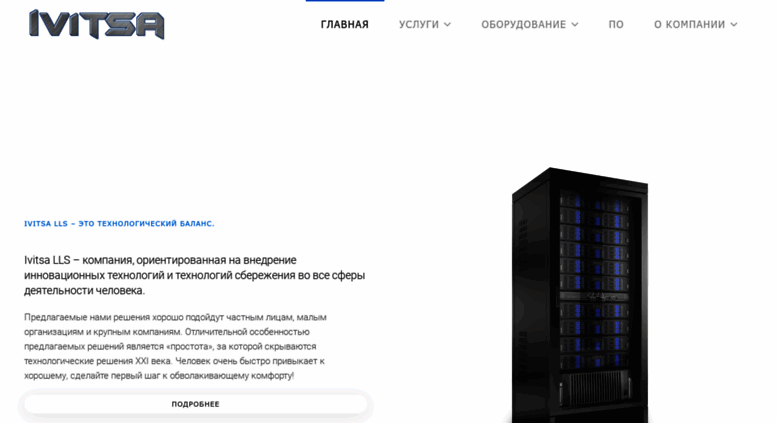
Task: Expand the УСЛУГИ dropdown chevron
Action: tap(447, 24)
